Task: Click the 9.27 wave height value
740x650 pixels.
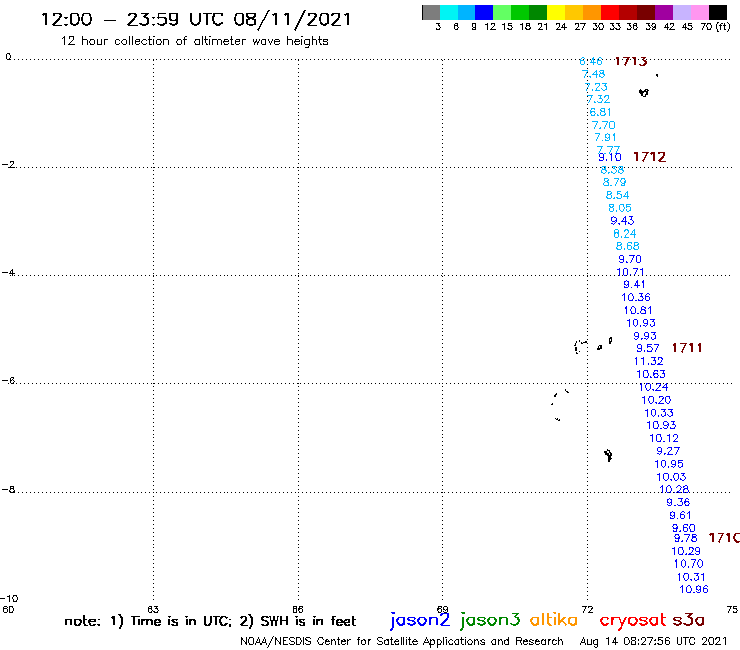Action: (x=668, y=451)
